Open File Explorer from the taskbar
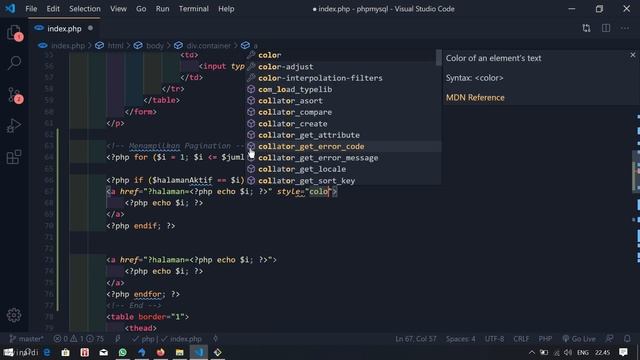Viewport: 640px width, 360px height. 179,352
